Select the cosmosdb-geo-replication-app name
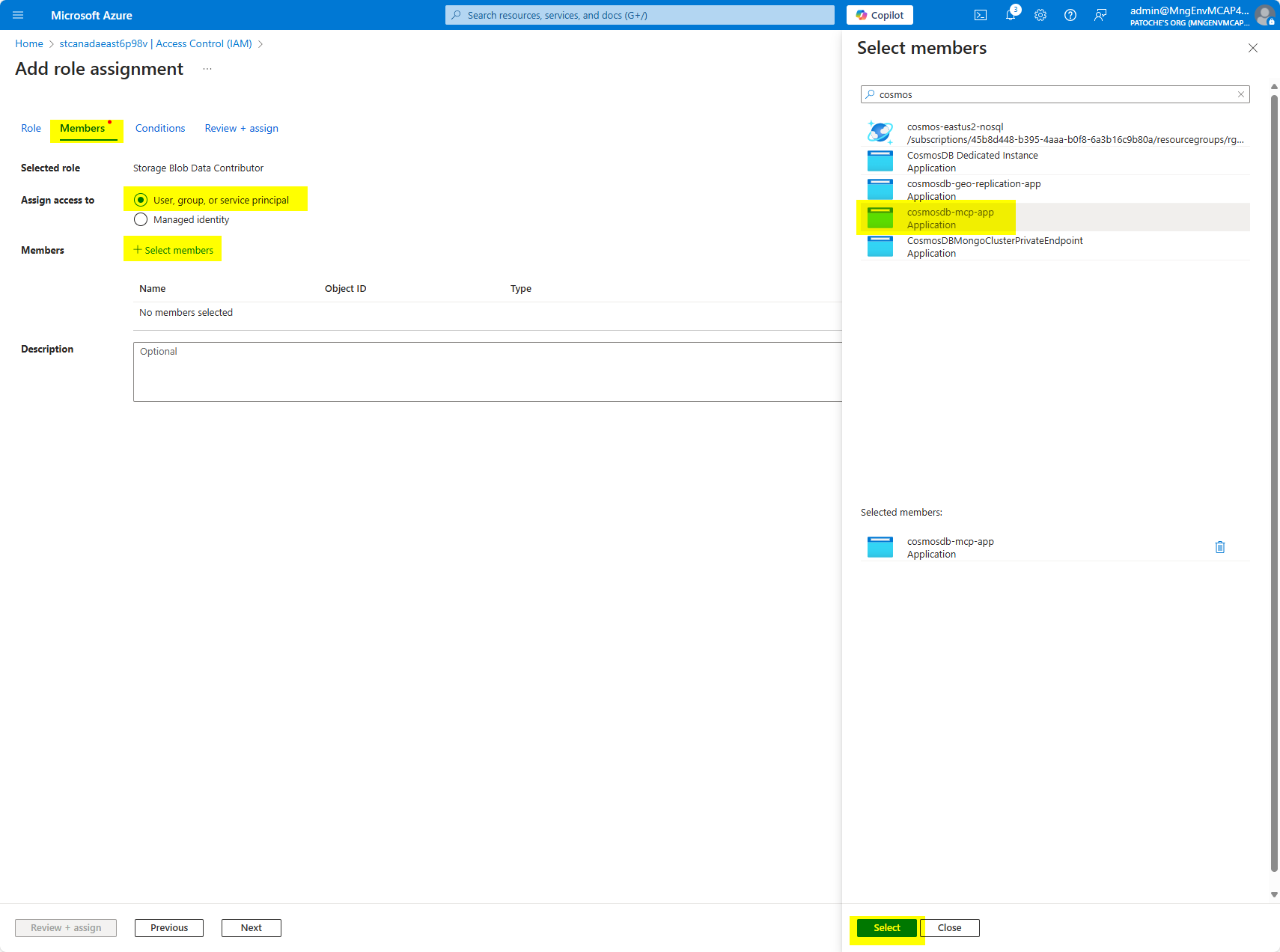 pos(974,183)
